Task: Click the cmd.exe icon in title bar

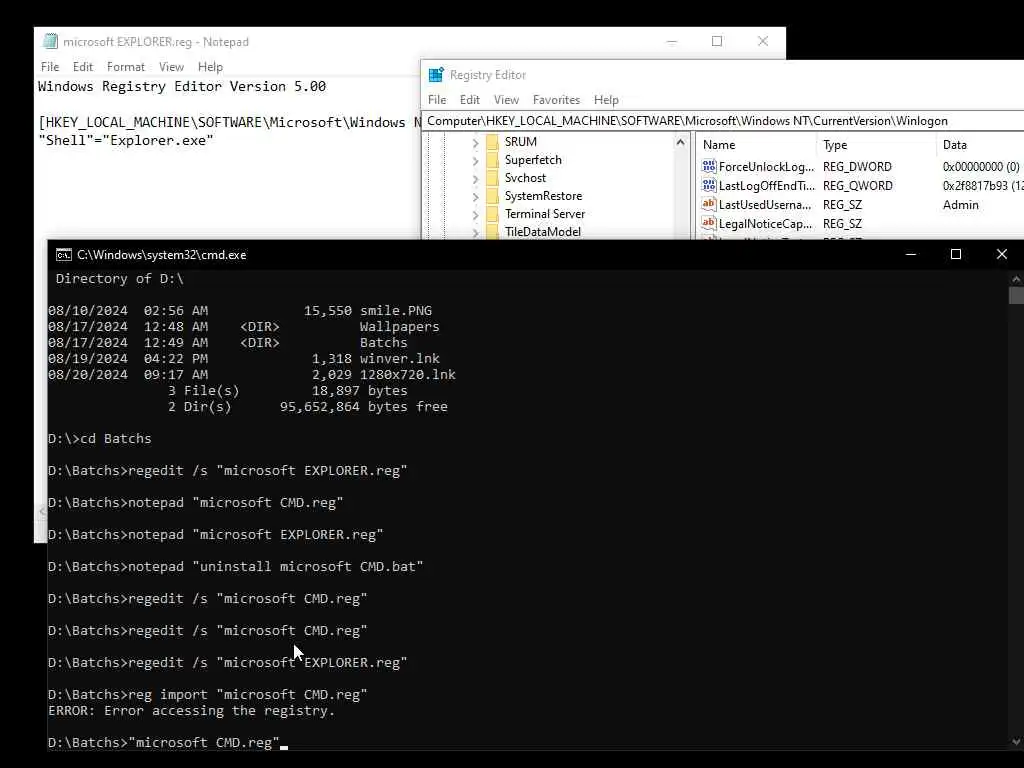Action: (x=63, y=255)
